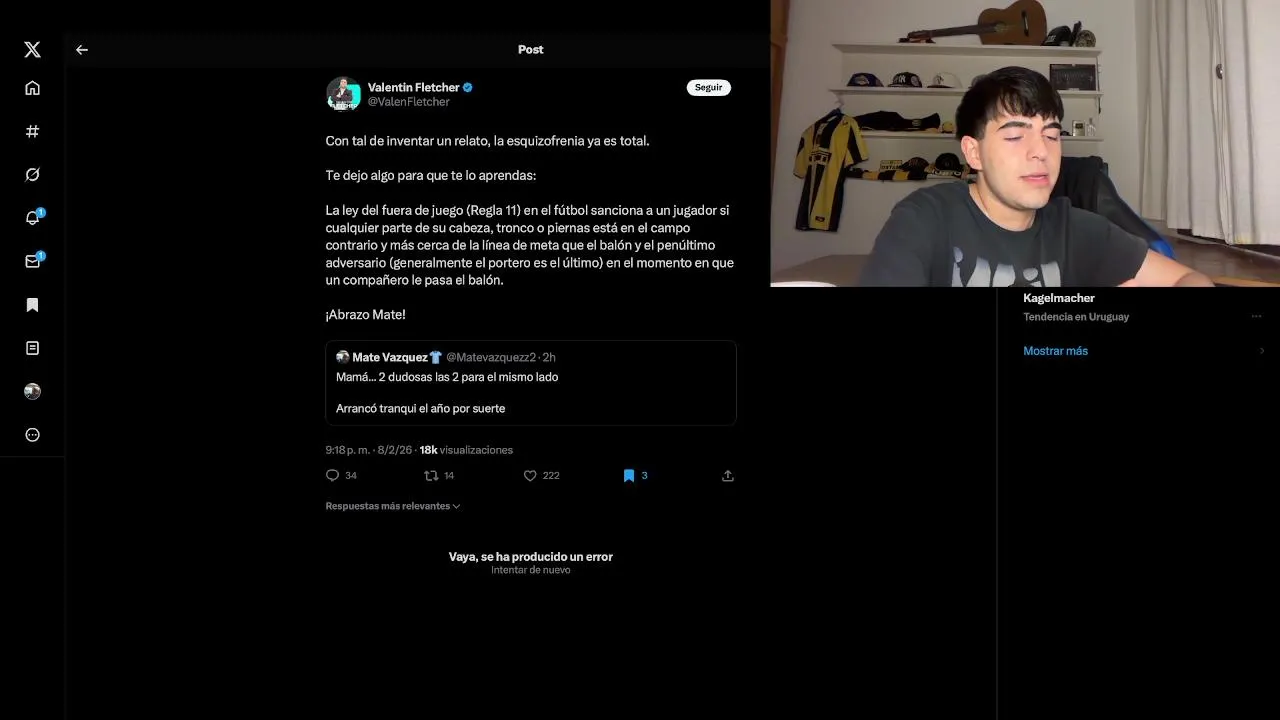
Task: Toggle the bookmark on this post
Action: tap(628, 476)
